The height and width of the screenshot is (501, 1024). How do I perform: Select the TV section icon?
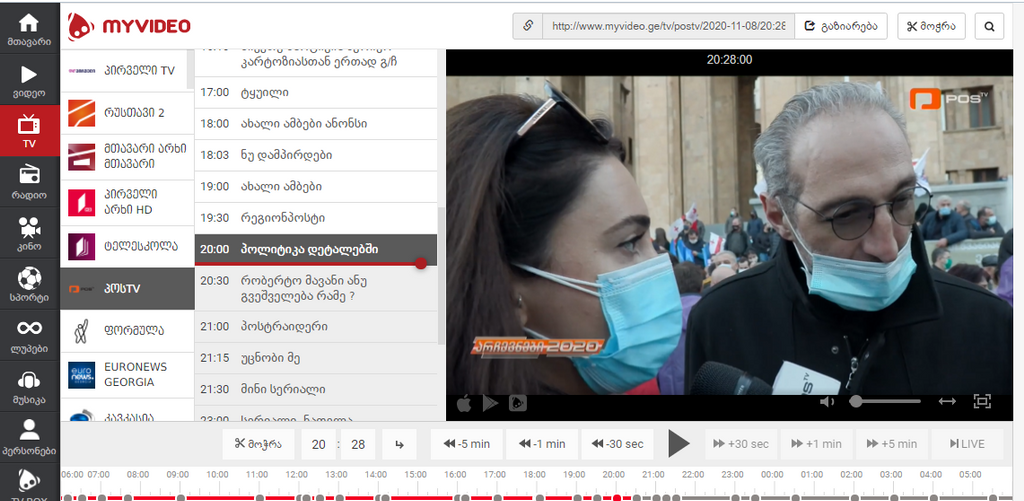click(29, 131)
